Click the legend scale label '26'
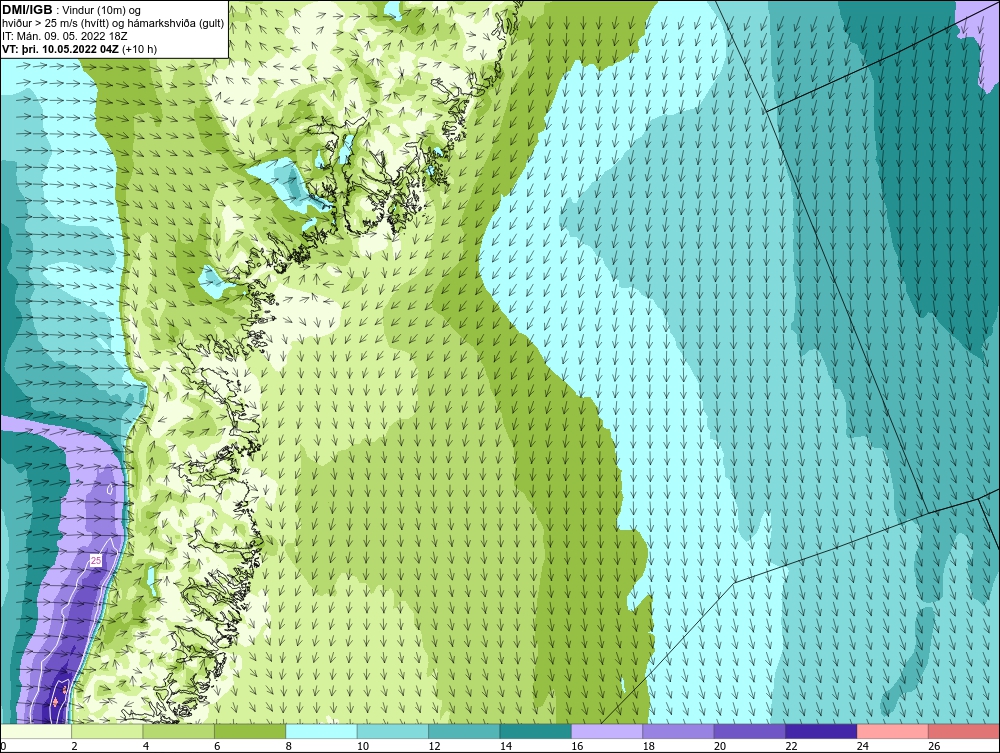The height and width of the screenshot is (753, 1000). tap(934, 746)
